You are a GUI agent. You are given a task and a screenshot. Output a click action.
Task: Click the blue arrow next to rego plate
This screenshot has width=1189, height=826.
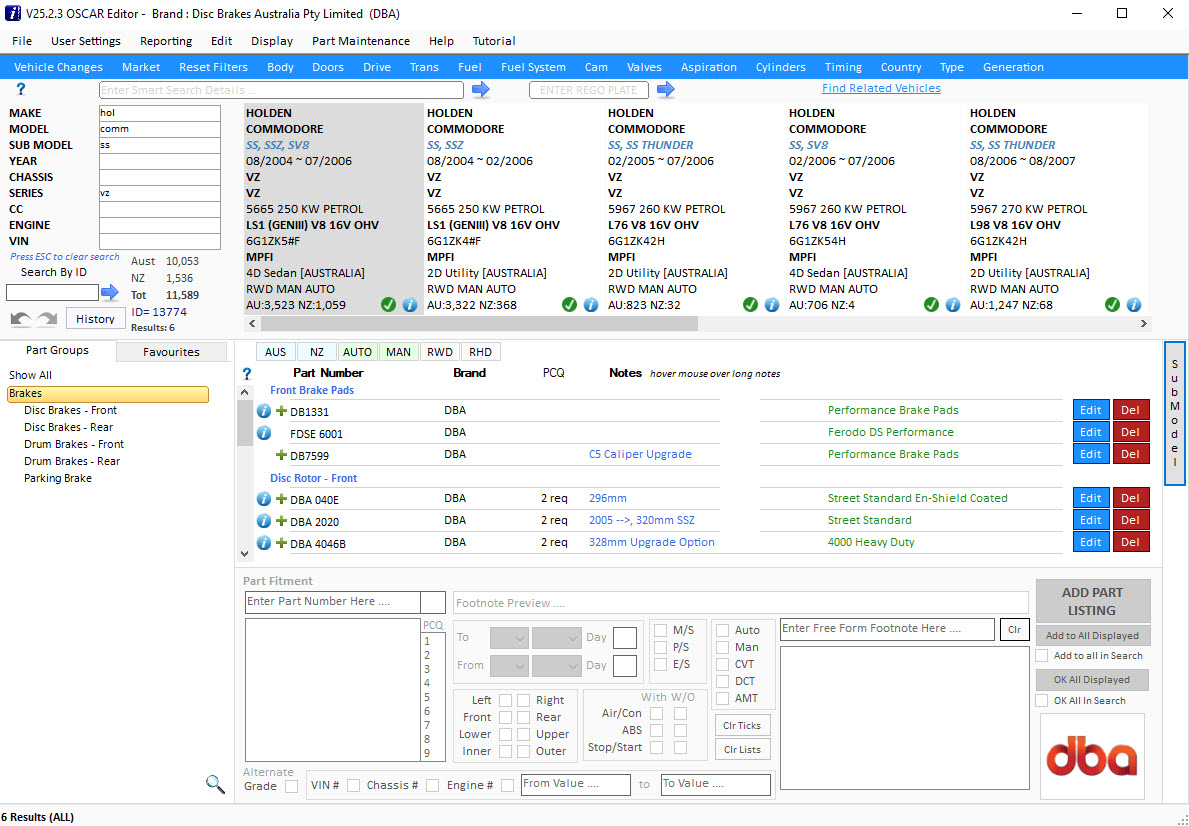[x=665, y=90]
